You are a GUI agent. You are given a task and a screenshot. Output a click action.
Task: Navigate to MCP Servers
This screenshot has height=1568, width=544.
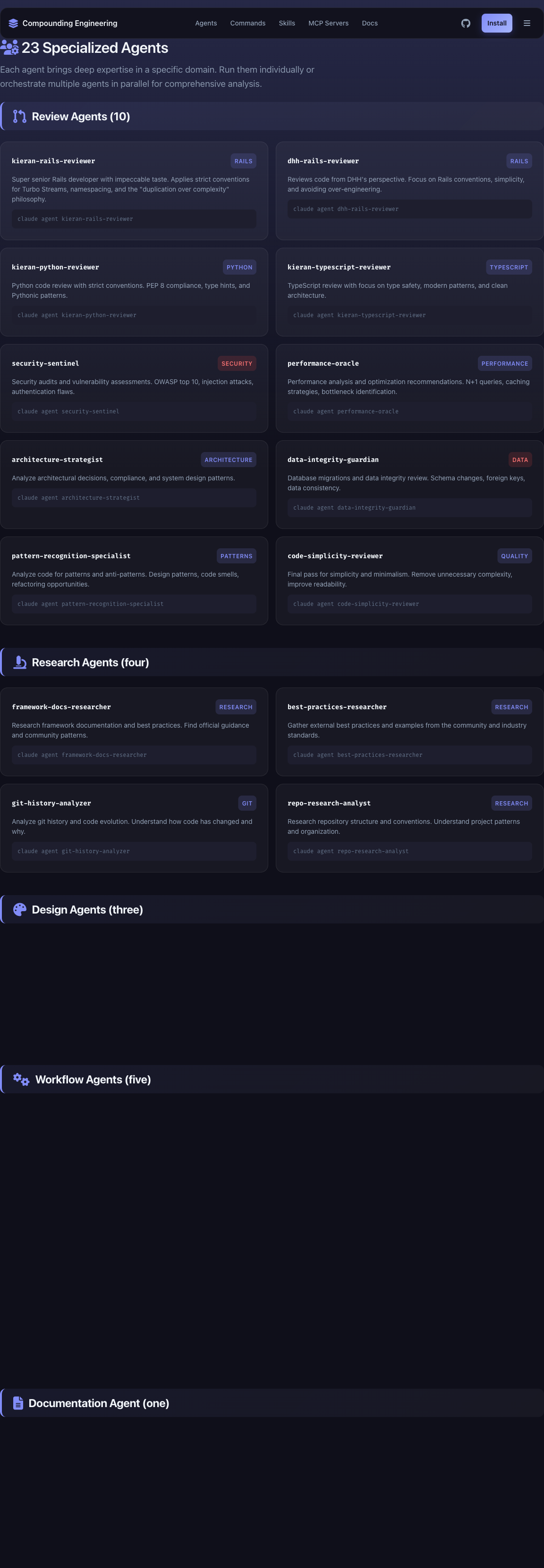[328, 23]
